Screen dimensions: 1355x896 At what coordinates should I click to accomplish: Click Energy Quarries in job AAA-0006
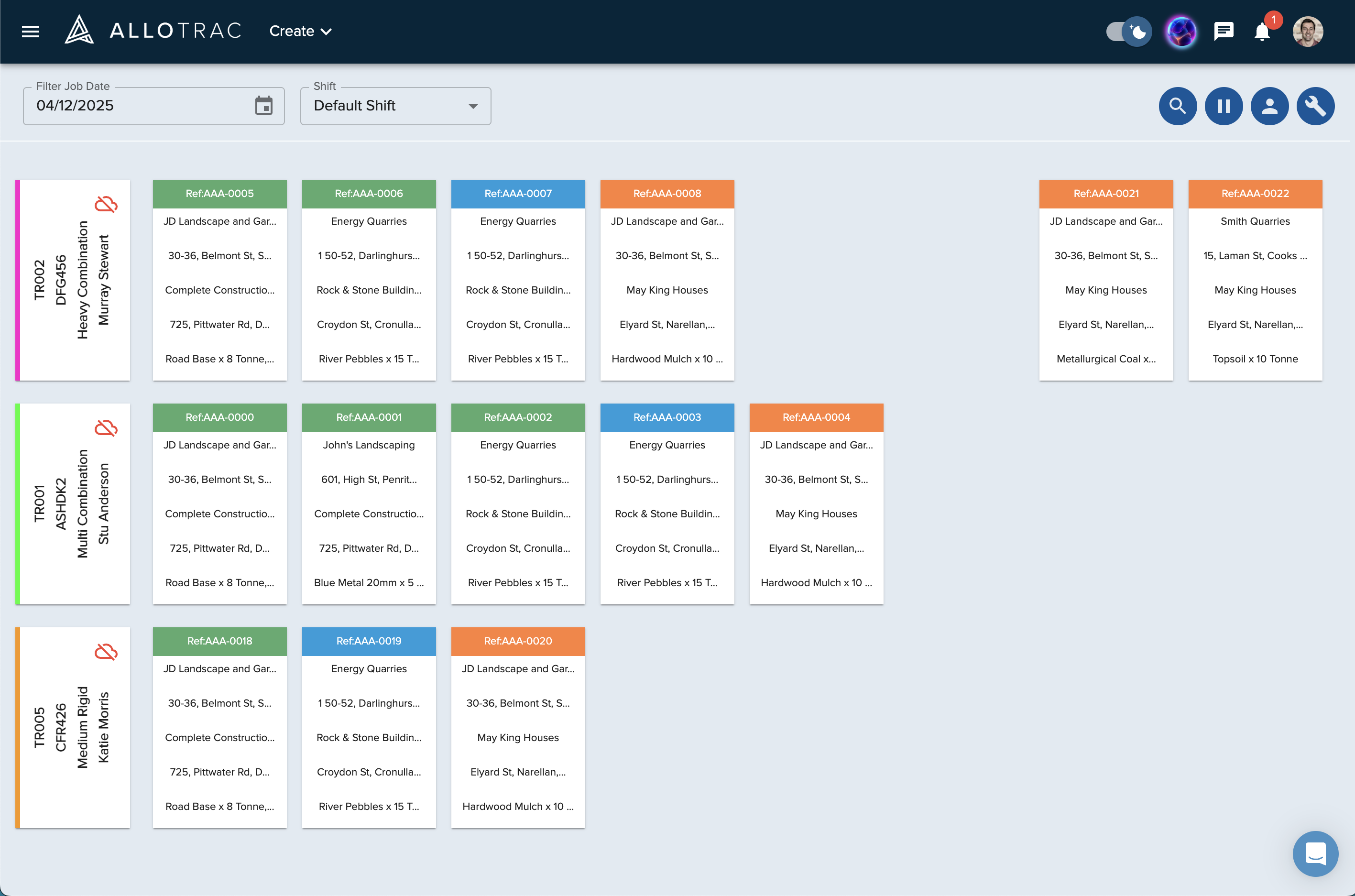click(369, 221)
